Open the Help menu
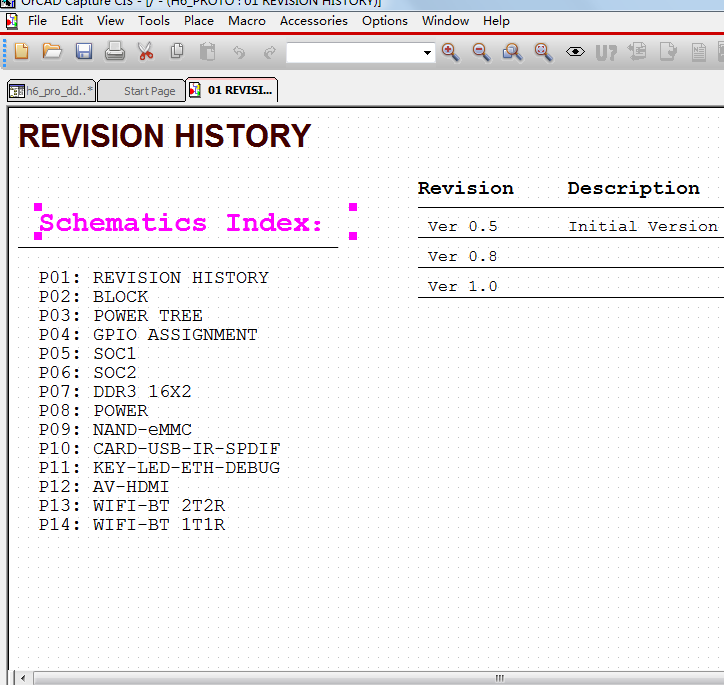 pos(496,21)
